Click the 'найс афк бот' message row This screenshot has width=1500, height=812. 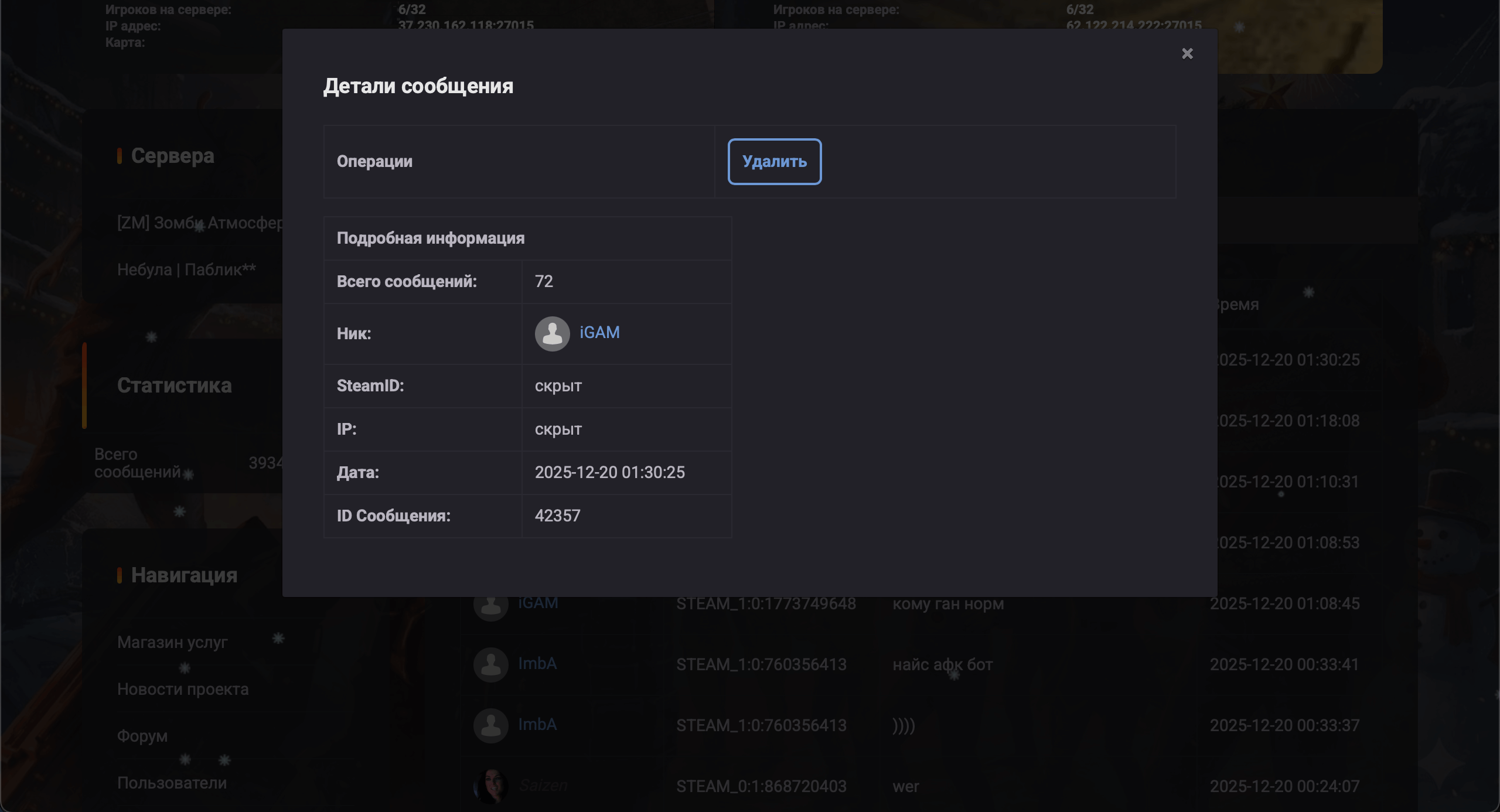point(942,665)
